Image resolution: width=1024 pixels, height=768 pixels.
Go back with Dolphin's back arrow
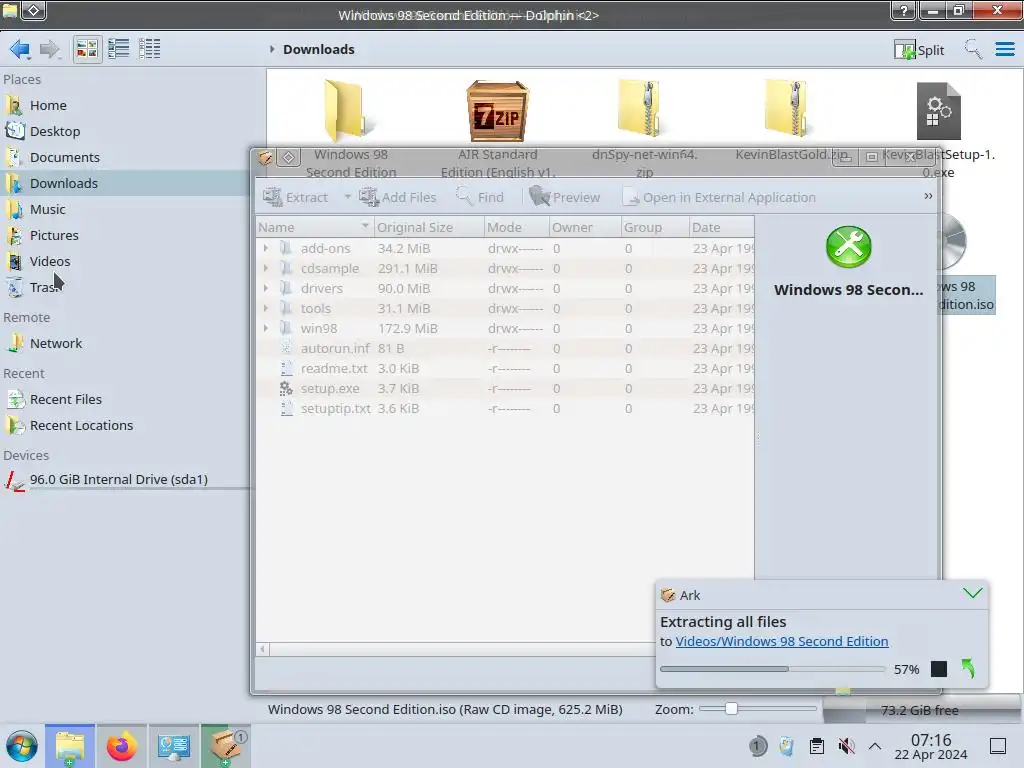(x=20, y=49)
